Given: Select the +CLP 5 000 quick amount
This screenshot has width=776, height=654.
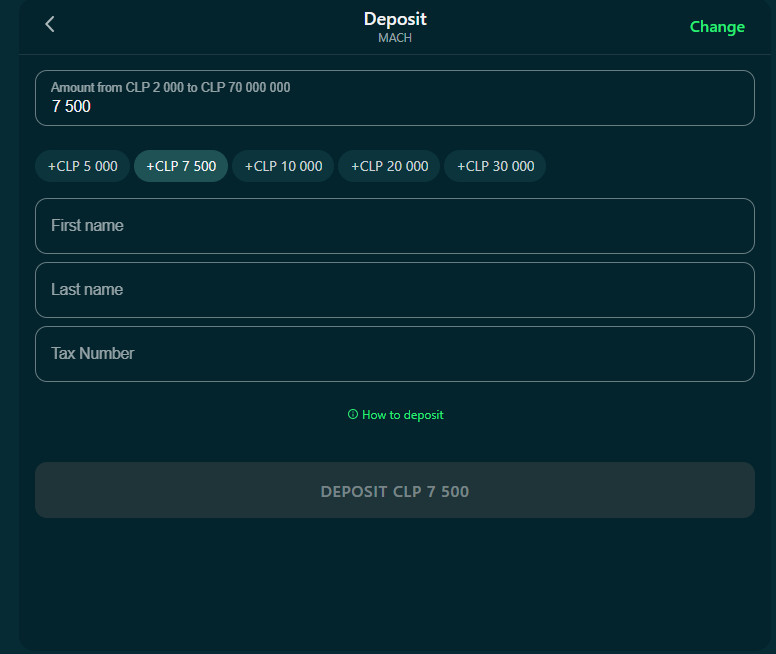Looking at the screenshot, I should 83,166.
